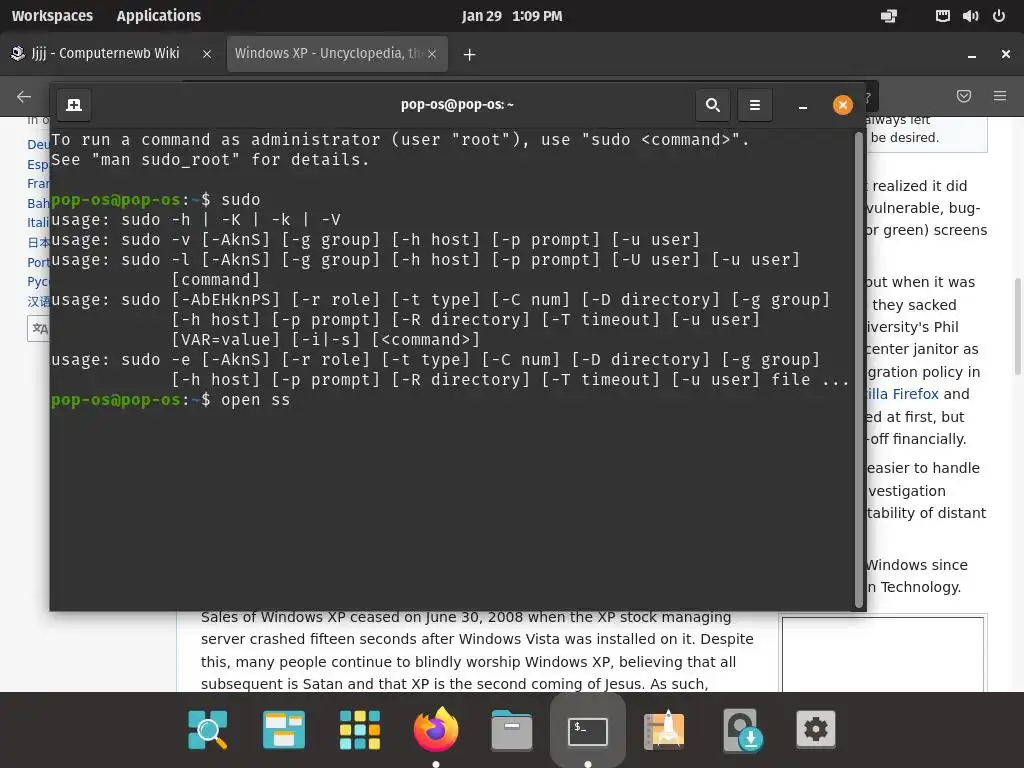Click the terminal search magnifier icon
This screenshot has width=1024, height=768.
[712, 104]
